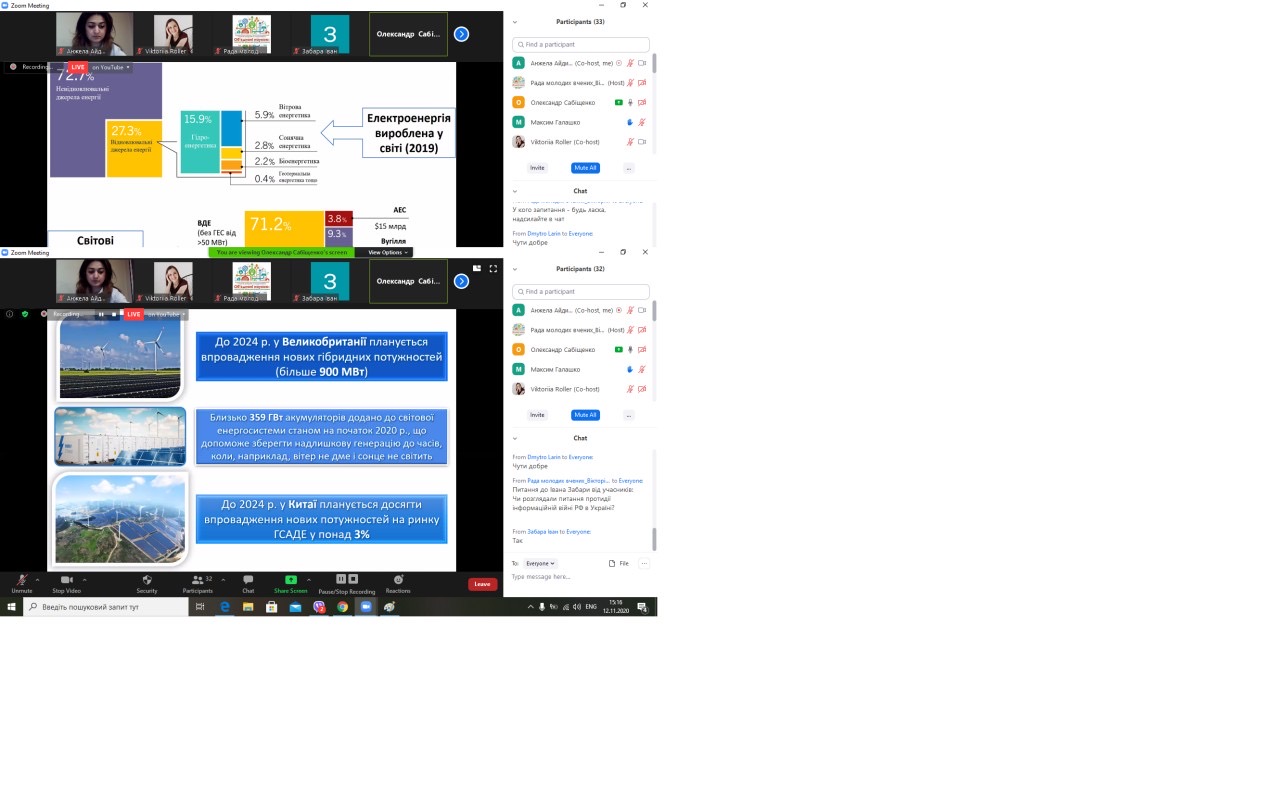This screenshot has height=800, width=1280.
Task: Stop the recording from bottom toolbar
Action: (352, 579)
